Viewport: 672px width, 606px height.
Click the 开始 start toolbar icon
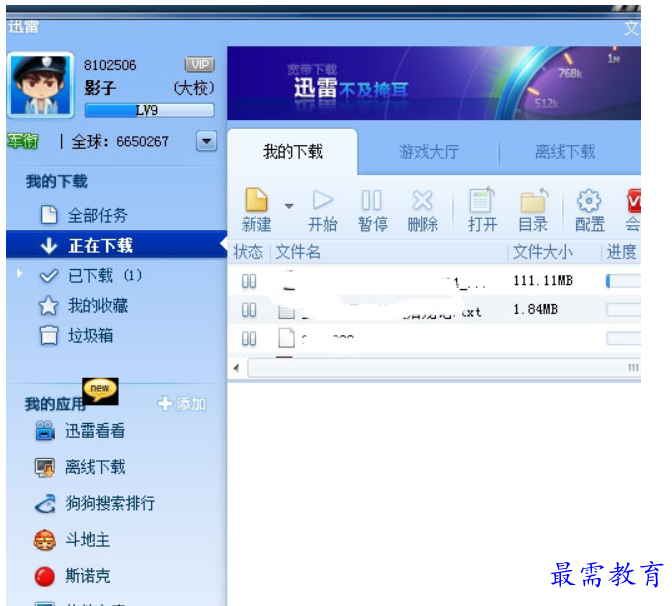[323, 200]
